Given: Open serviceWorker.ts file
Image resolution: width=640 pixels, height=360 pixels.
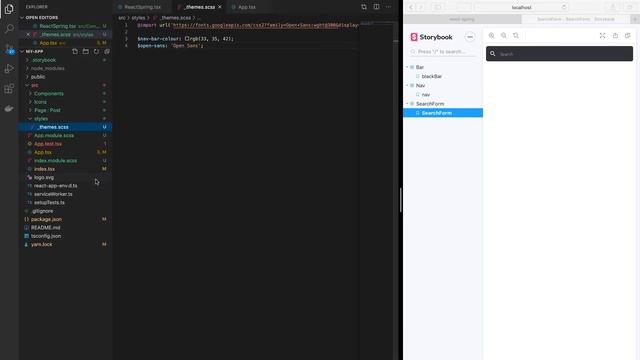Looking at the screenshot, I should (x=53, y=194).
